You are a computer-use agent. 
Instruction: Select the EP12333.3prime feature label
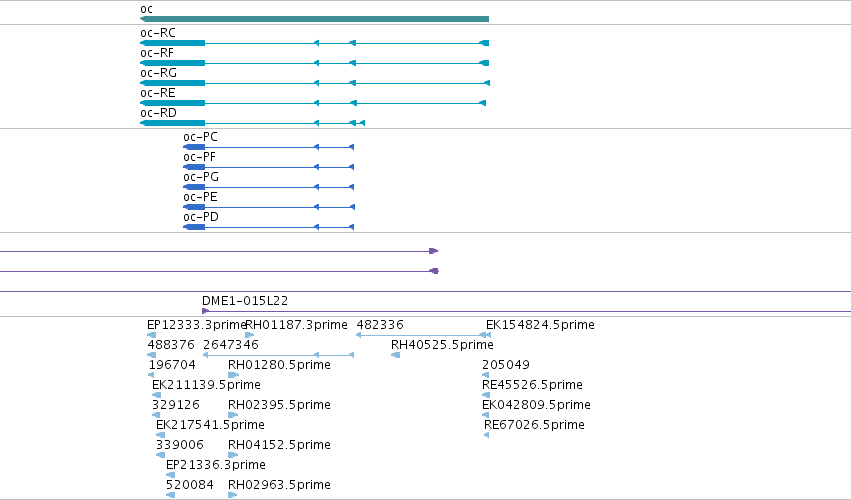click(x=197, y=325)
